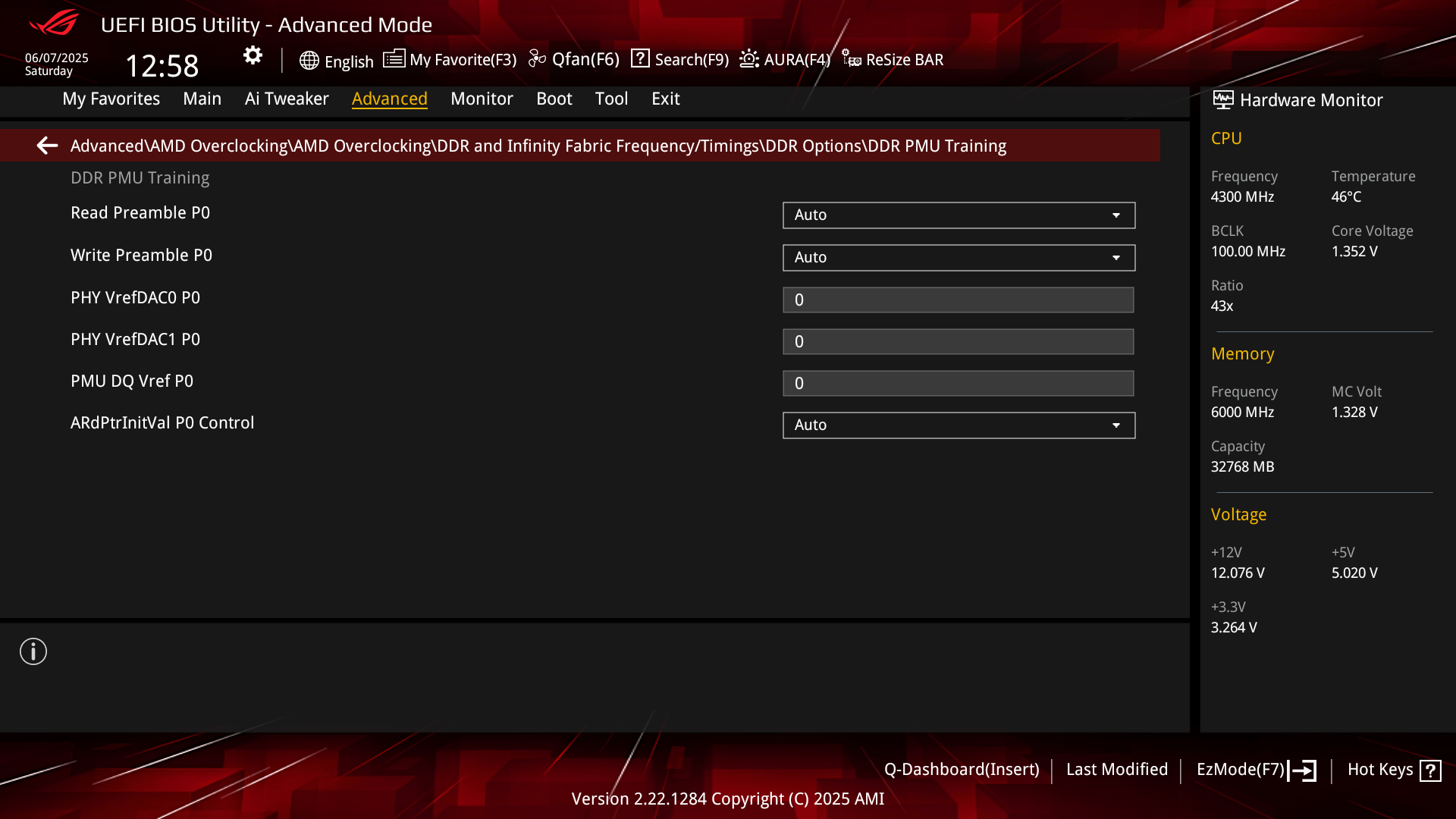Click PMU DQ Vref P0 value field
1456x819 pixels.
pos(959,383)
